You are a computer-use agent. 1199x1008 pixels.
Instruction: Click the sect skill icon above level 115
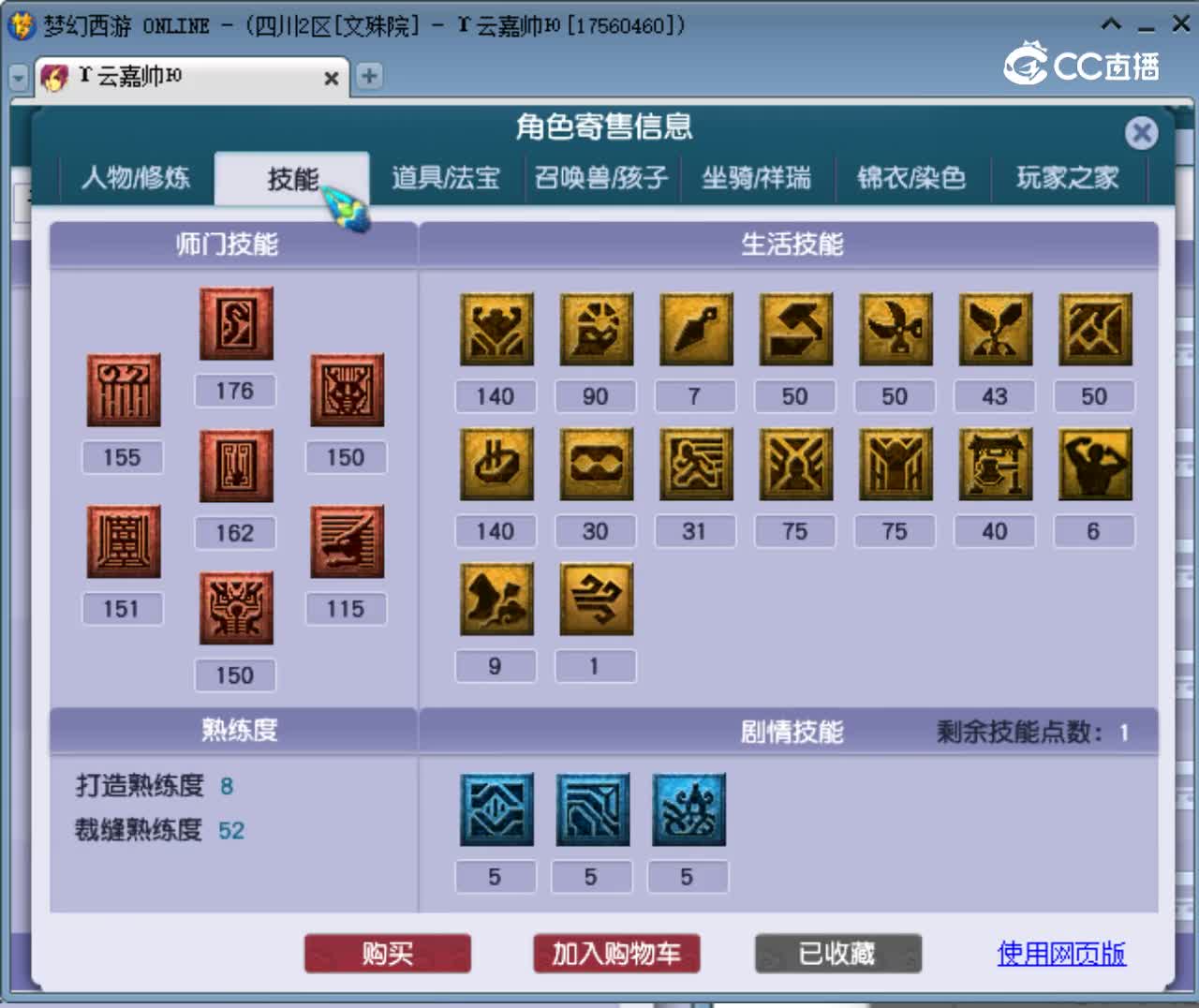(348, 541)
